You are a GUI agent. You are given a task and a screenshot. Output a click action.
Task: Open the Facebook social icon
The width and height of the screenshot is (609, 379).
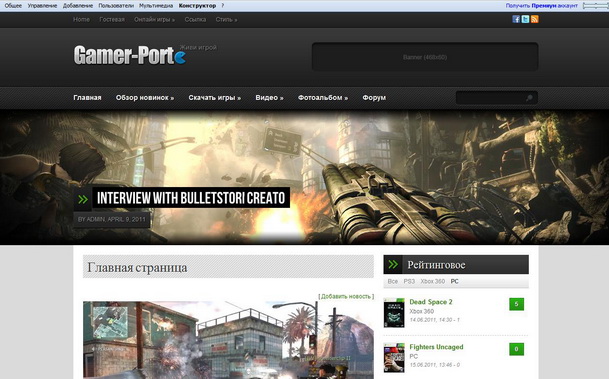[x=516, y=19]
